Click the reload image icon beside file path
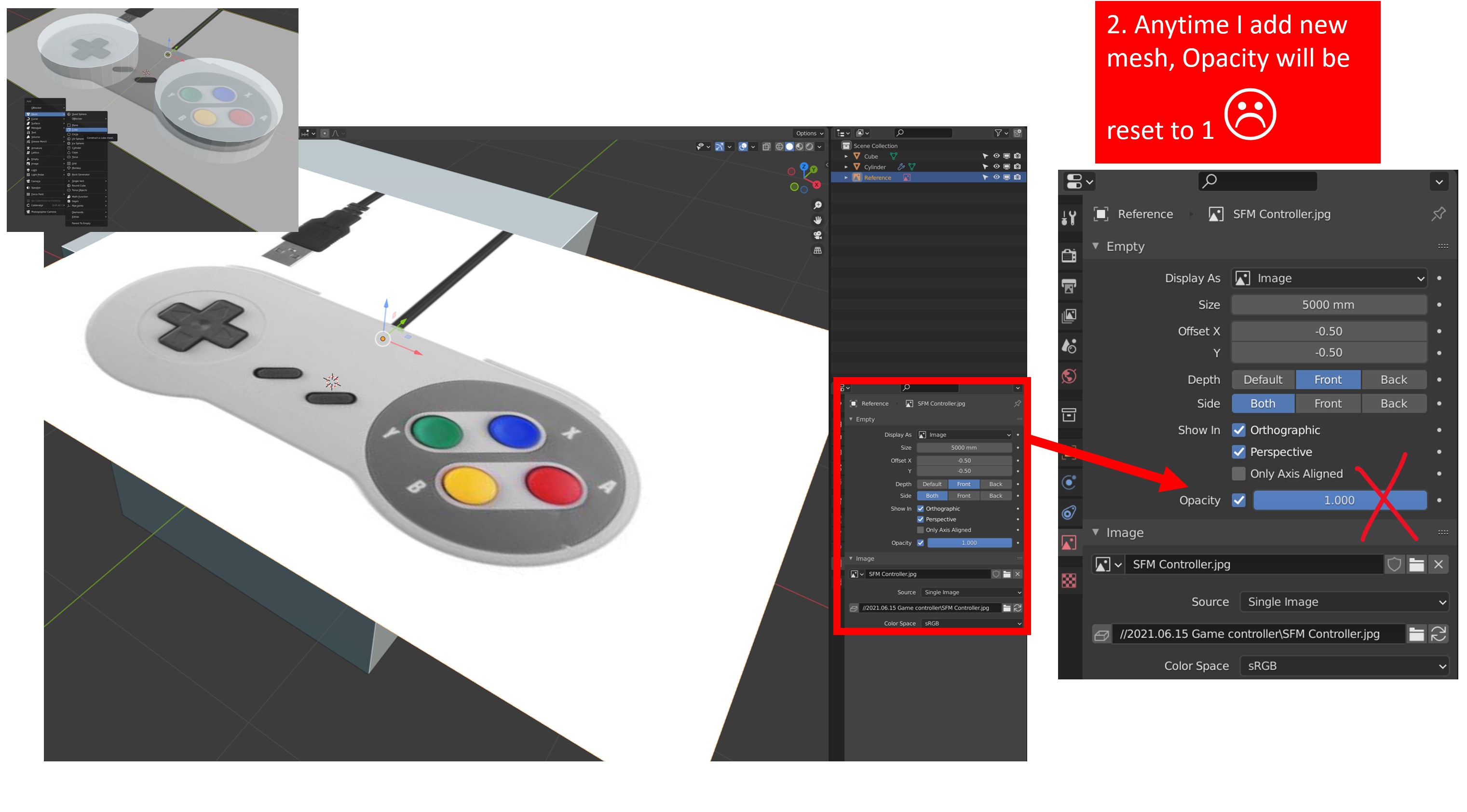 pos(1439,634)
